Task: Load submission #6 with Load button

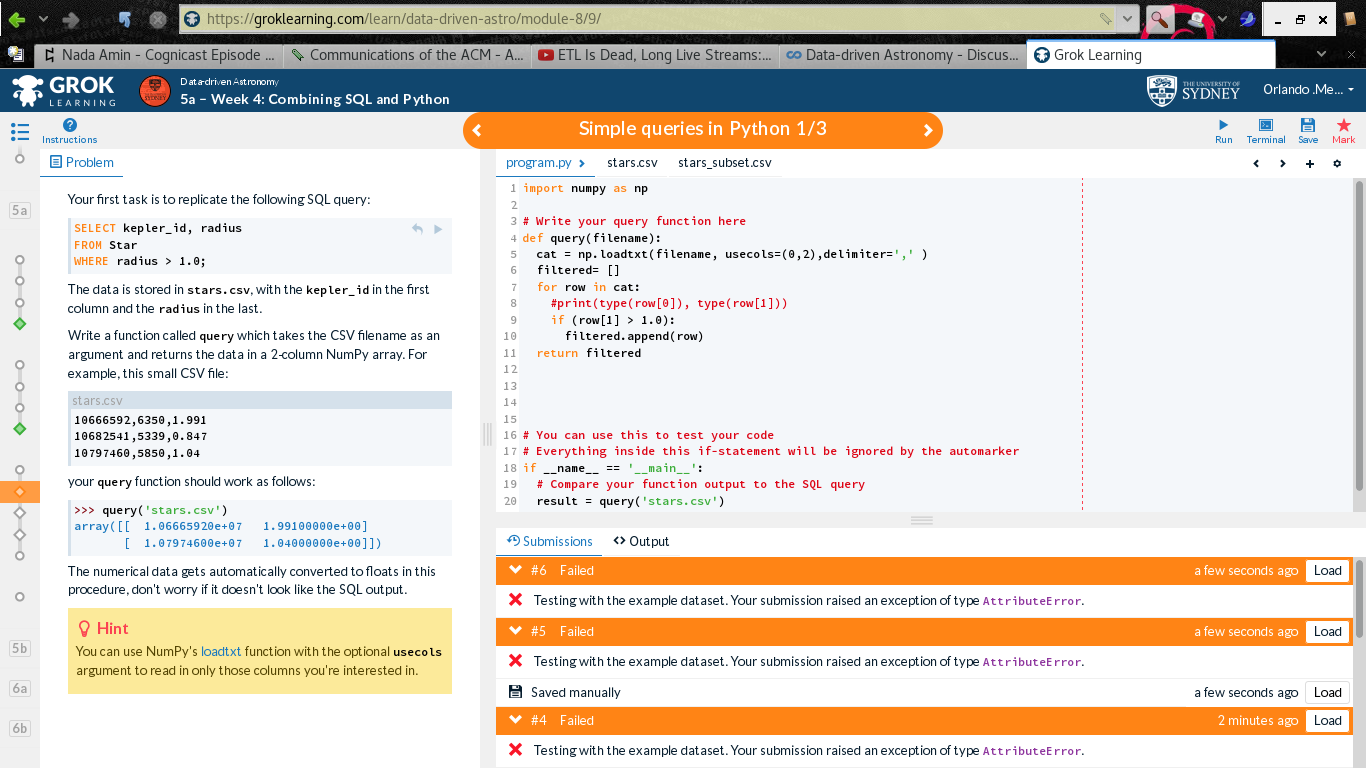Action: (x=1327, y=570)
